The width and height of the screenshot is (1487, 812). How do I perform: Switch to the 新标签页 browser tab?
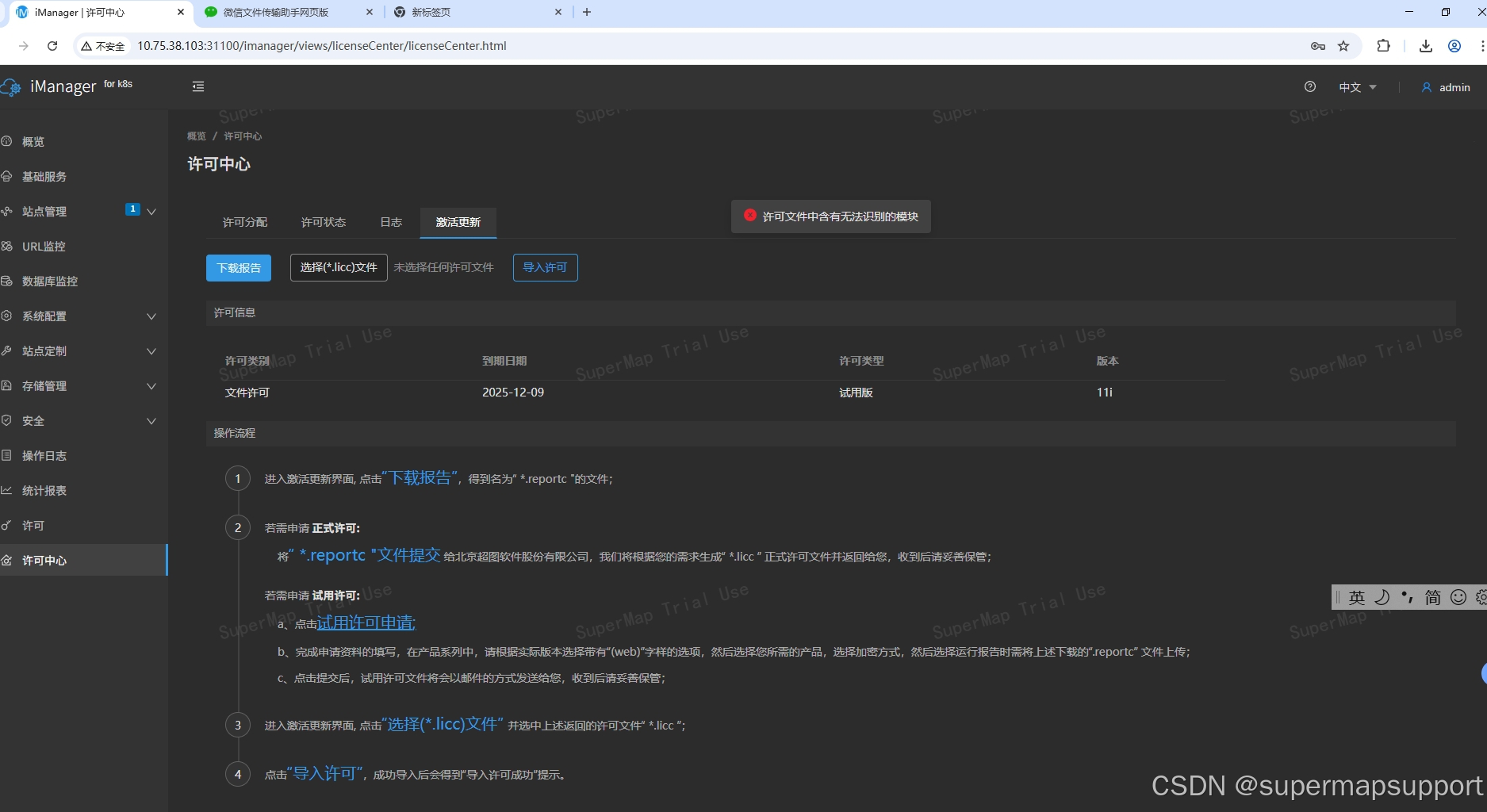pyautogui.click(x=477, y=13)
